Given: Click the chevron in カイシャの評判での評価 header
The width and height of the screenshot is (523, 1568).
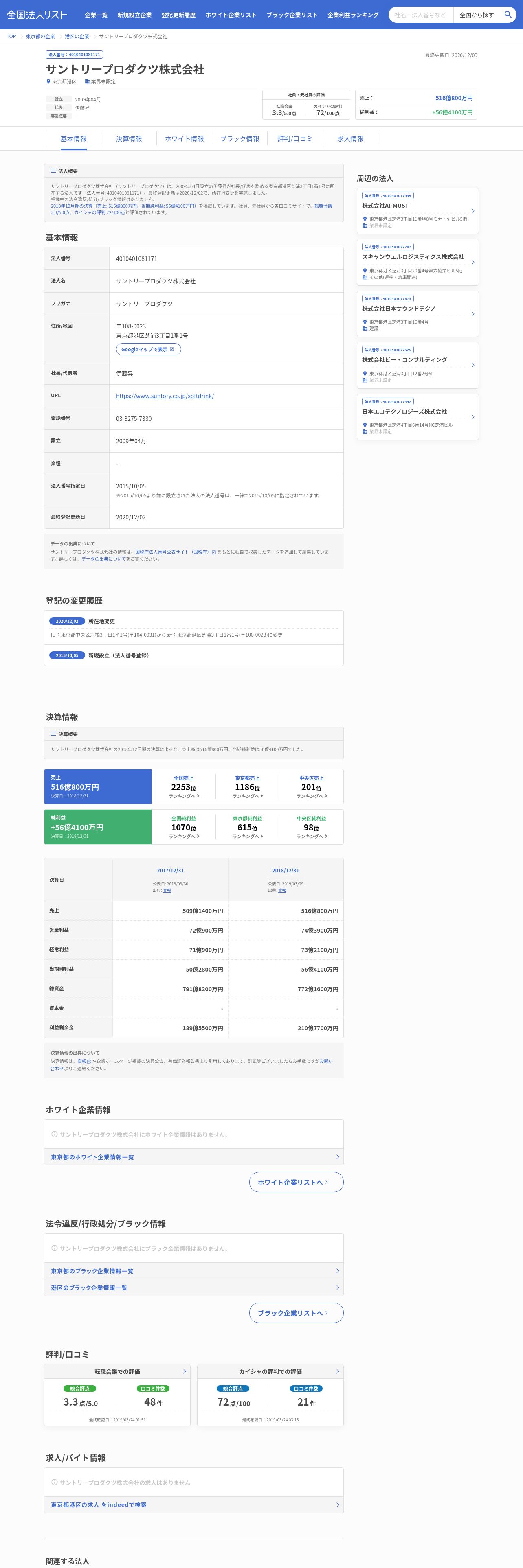Looking at the screenshot, I should pyautogui.click(x=338, y=1371).
